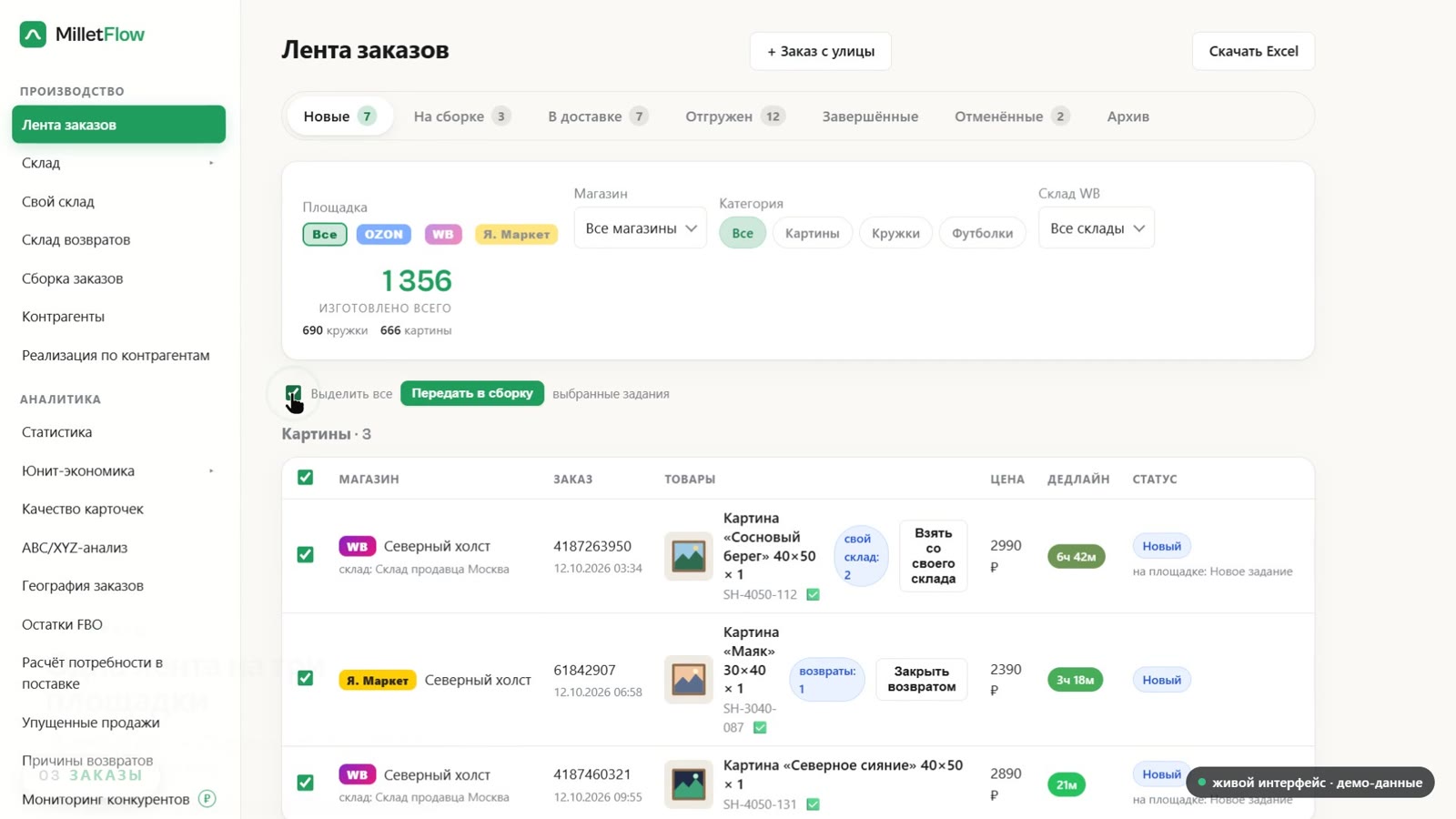Click Я. Маркет badge on order 61842907
This screenshot has height=819, width=1456.
pos(378,680)
